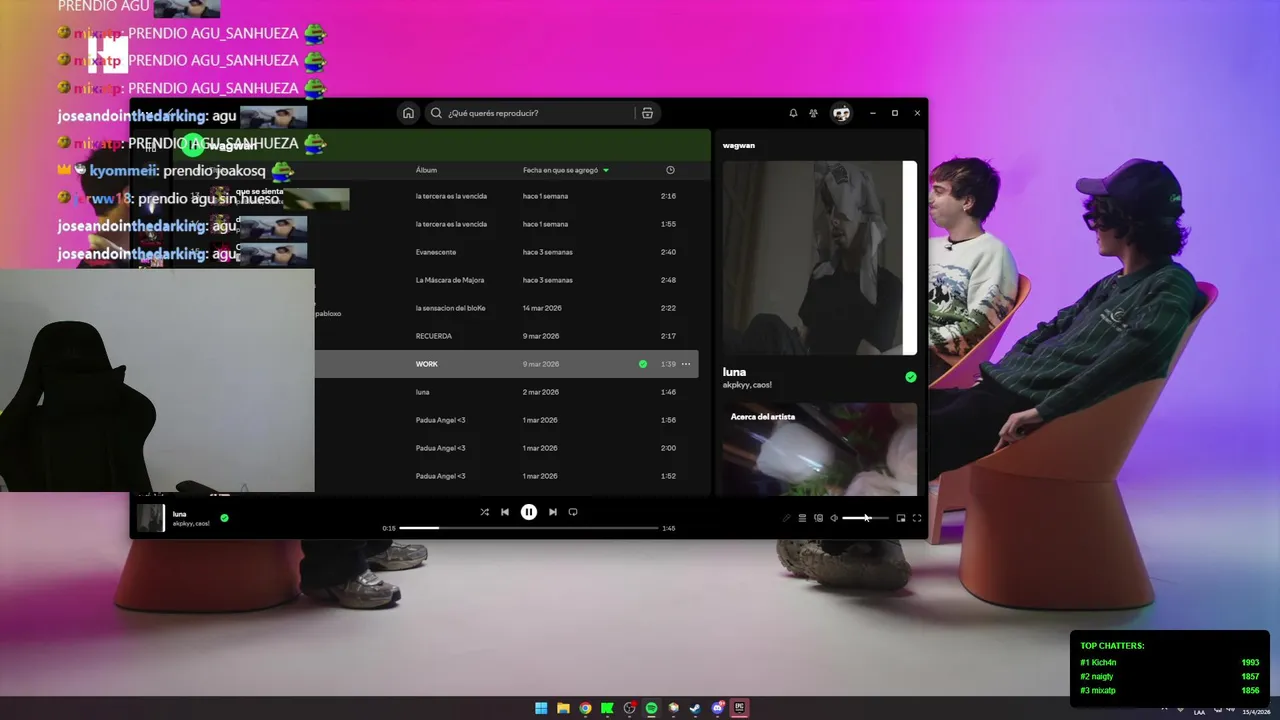Screen dimensions: 1280x720
Task: Open the lyrics icon in player bar
Action: (786, 518)
